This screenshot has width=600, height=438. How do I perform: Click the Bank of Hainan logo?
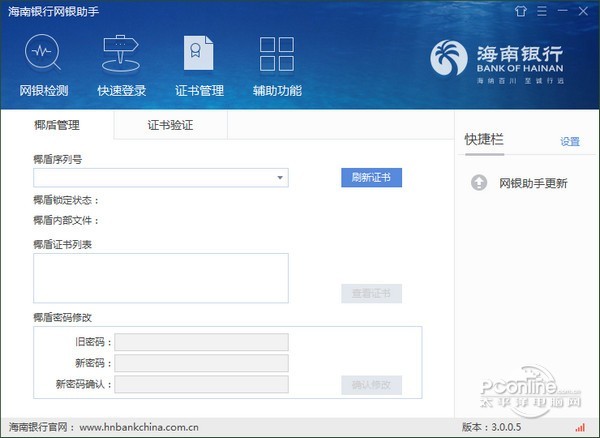click(x=497, y=61)
